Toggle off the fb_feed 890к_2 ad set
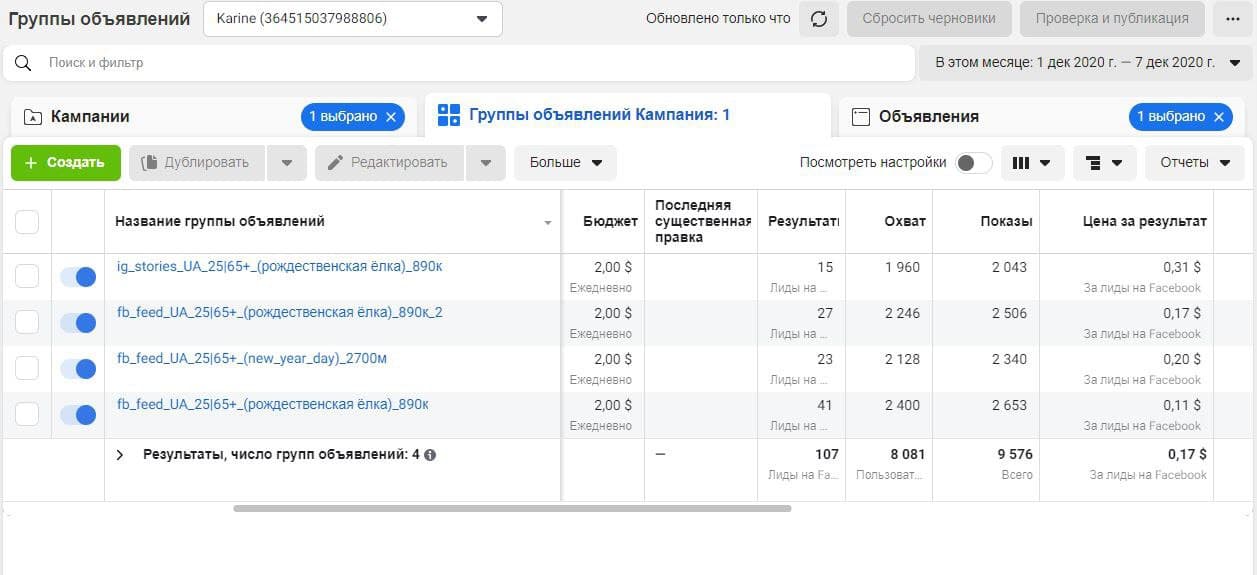 pos(78,323)
